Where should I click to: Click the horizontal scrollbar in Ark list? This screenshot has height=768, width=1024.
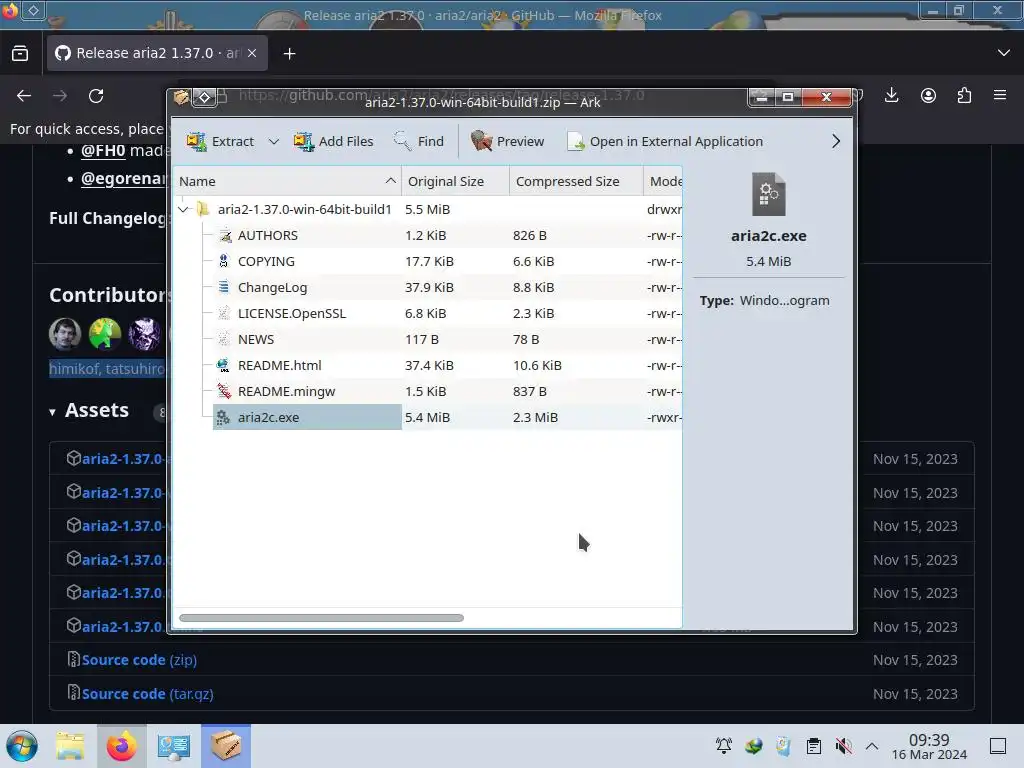pyautogui.click(x=321, y=618)
